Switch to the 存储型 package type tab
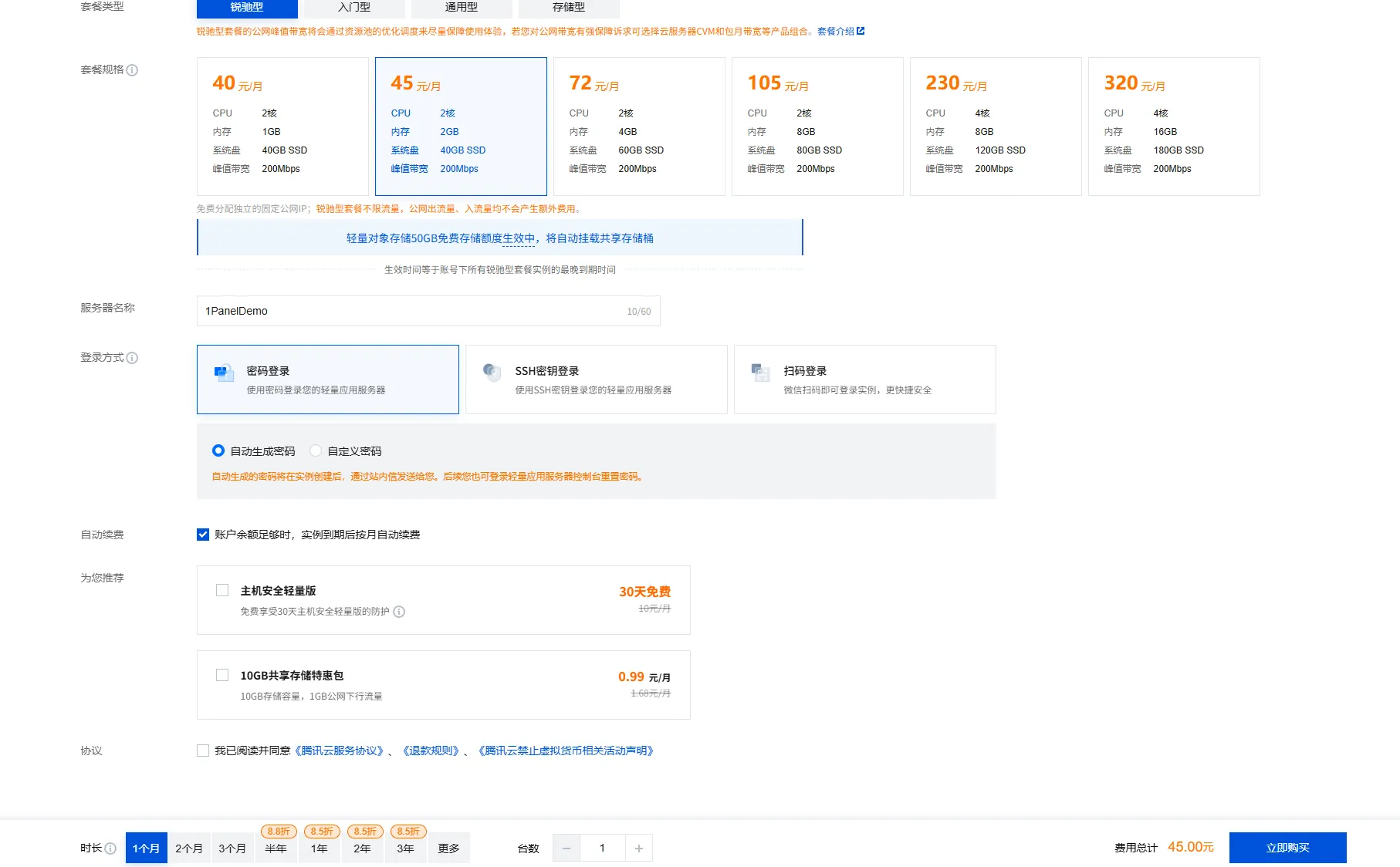Image resolution: width=1400 pixels, height=867 pixels. [569, 8]
